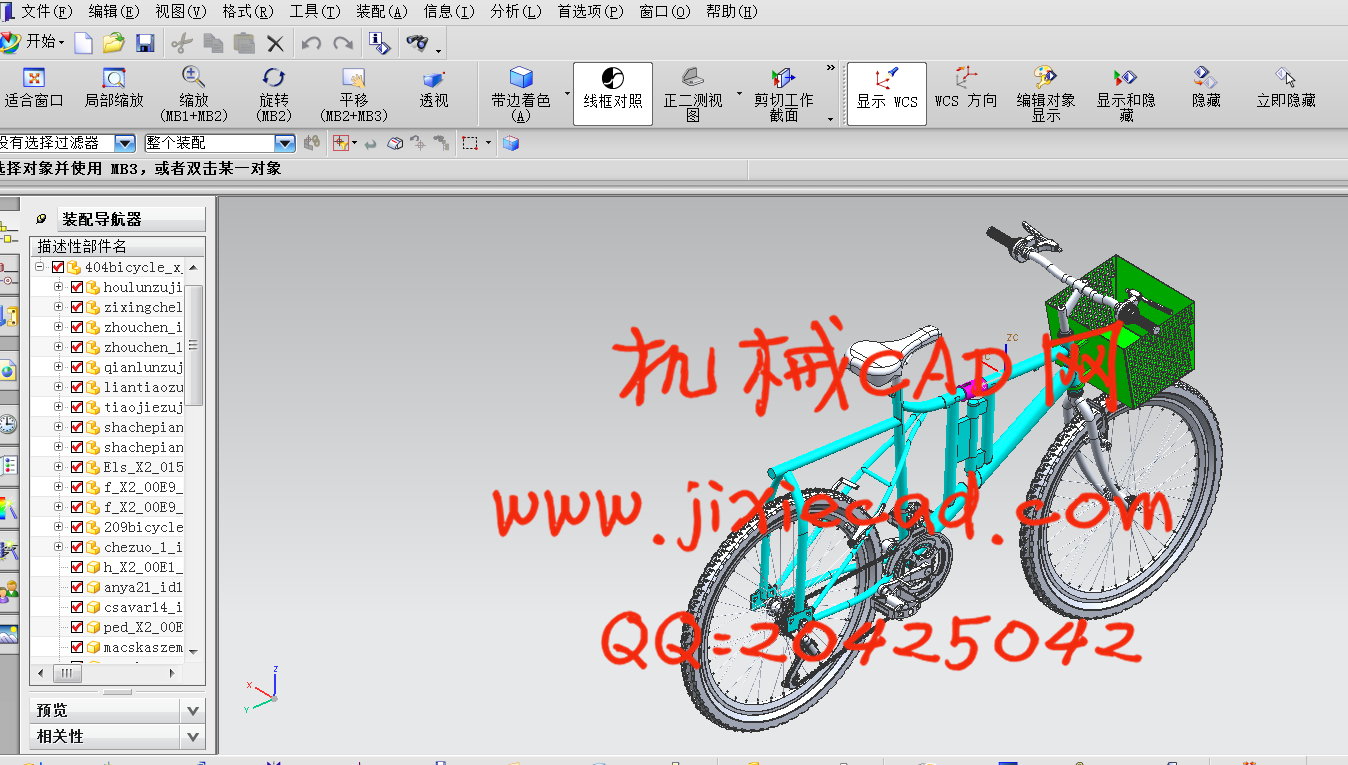Viewport: 1348px width, 765px height.
Task: Activate 缩放 (MB1+MB2) zoom tool
Action: [194, 94]
